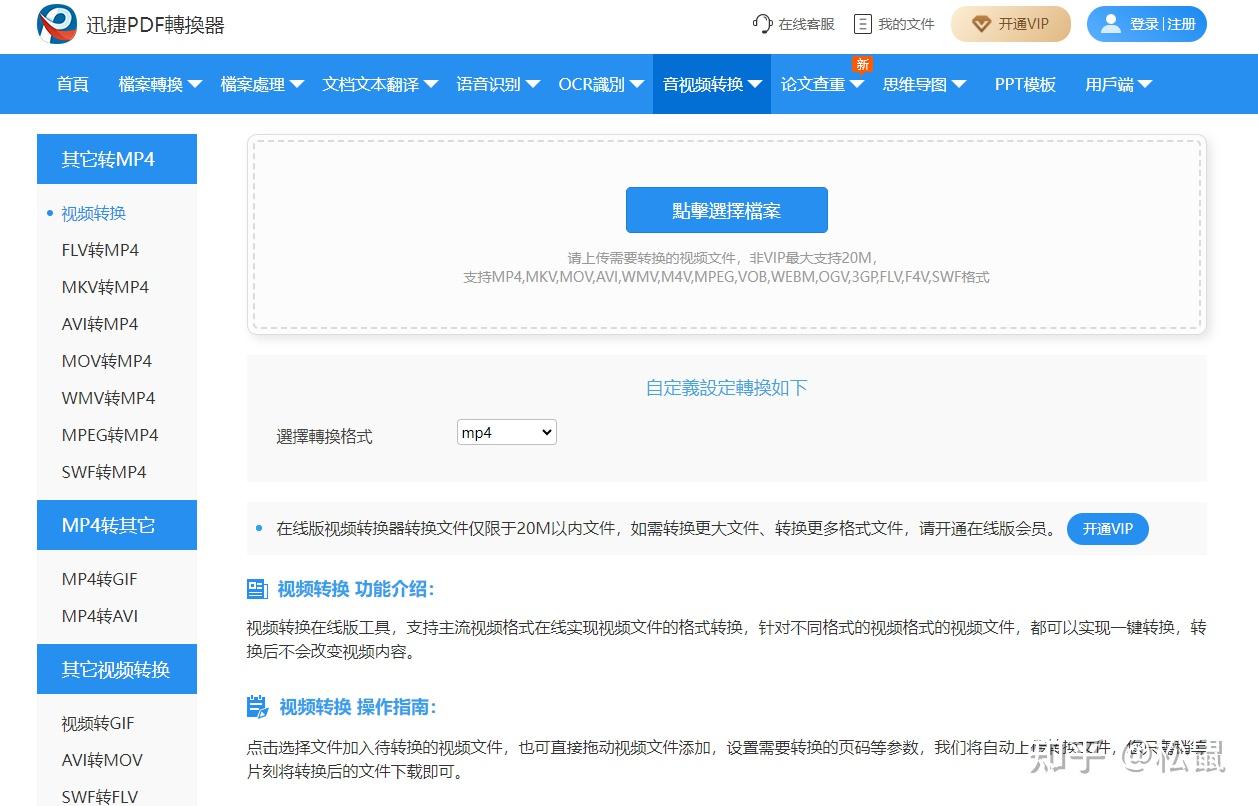Expand the 思维导图 menu arrow
This screenshot has height=806, width=1258.
pyautogui.click(x=959, y=85)
